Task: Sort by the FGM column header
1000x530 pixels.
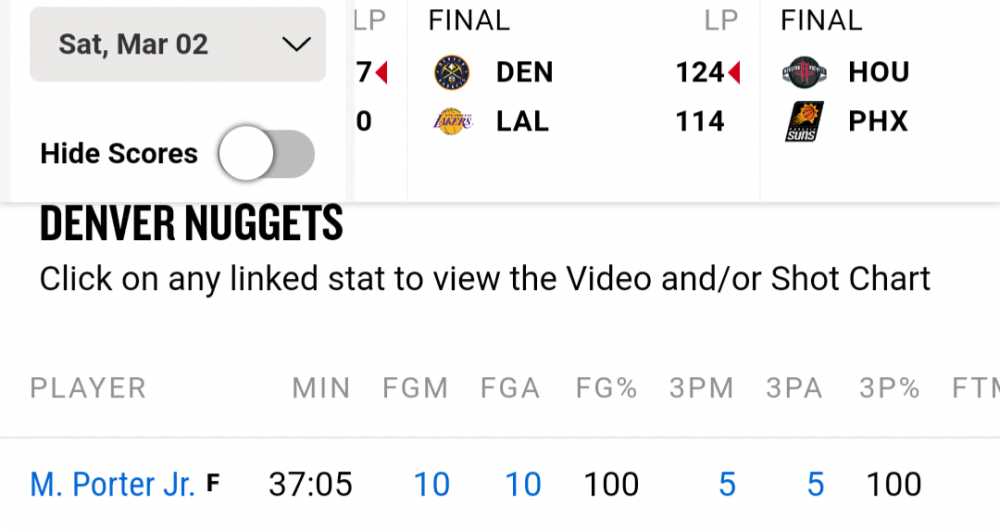Action: click(415, 388)
